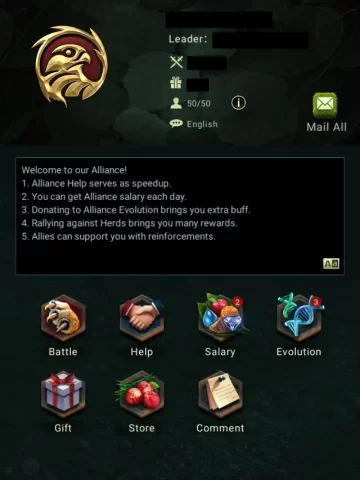This screenshot has height=480, width=360.
Task: Open the Evolution DNA icon
Action: 299,318
